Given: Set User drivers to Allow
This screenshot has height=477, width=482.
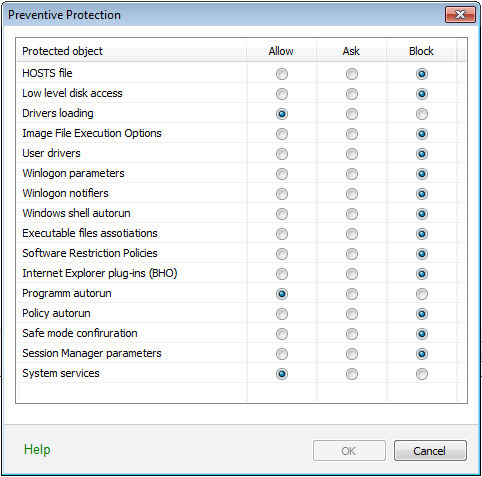Looking at the screenshot, I should [282, 154].
